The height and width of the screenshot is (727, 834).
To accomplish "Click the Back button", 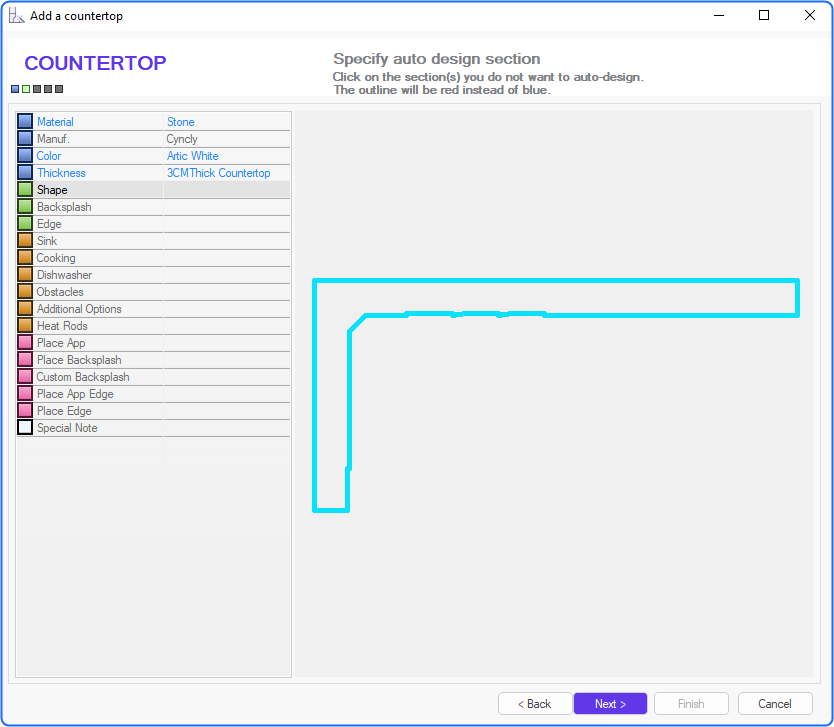I will pos(535,704).
